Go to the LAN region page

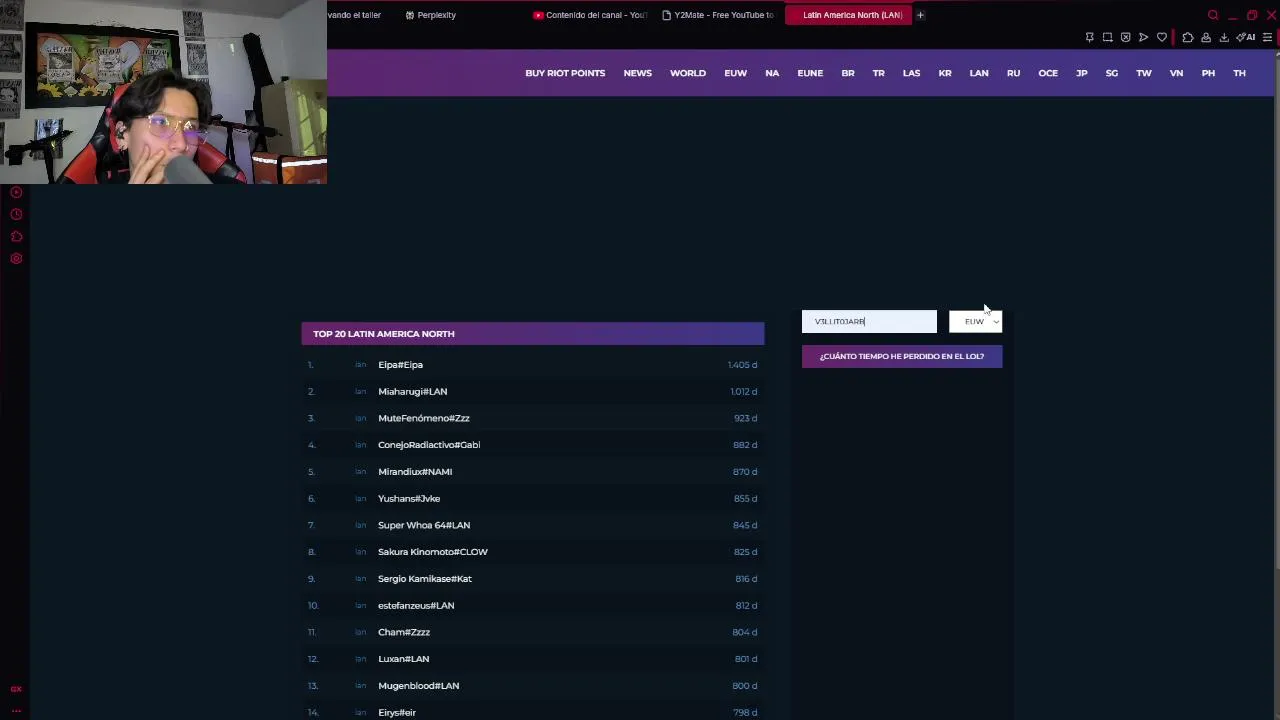(x=979, y=73)
